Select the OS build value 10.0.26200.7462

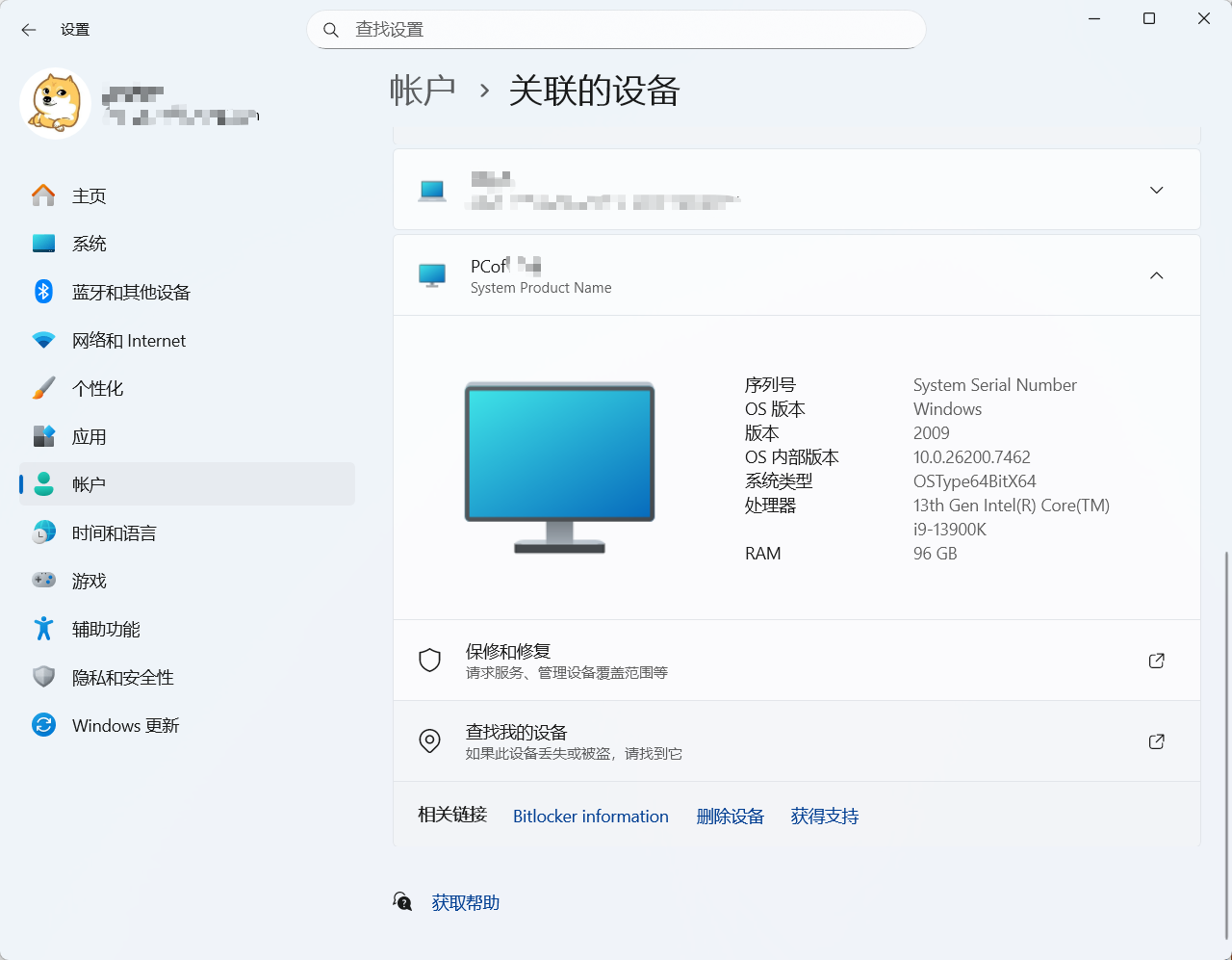click(x=972, y=457)
